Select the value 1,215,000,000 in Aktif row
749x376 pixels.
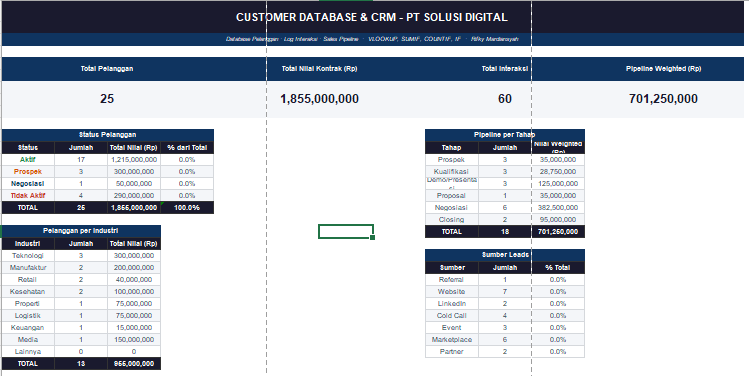[x=134, y=160]
